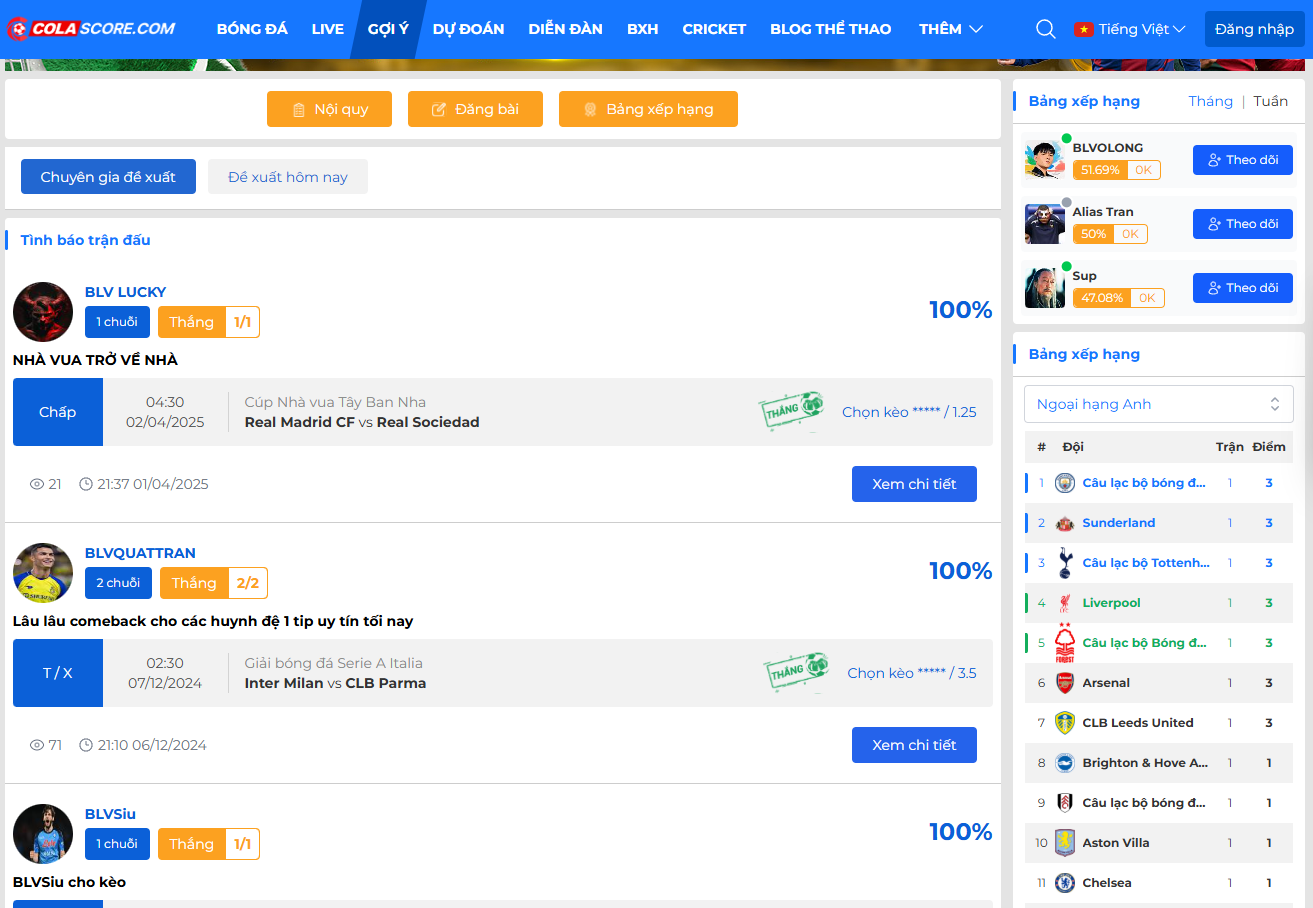1313x908 pixels.
Task: Click Alias Tran avatar in ranking
Action: coord(1045,224)
